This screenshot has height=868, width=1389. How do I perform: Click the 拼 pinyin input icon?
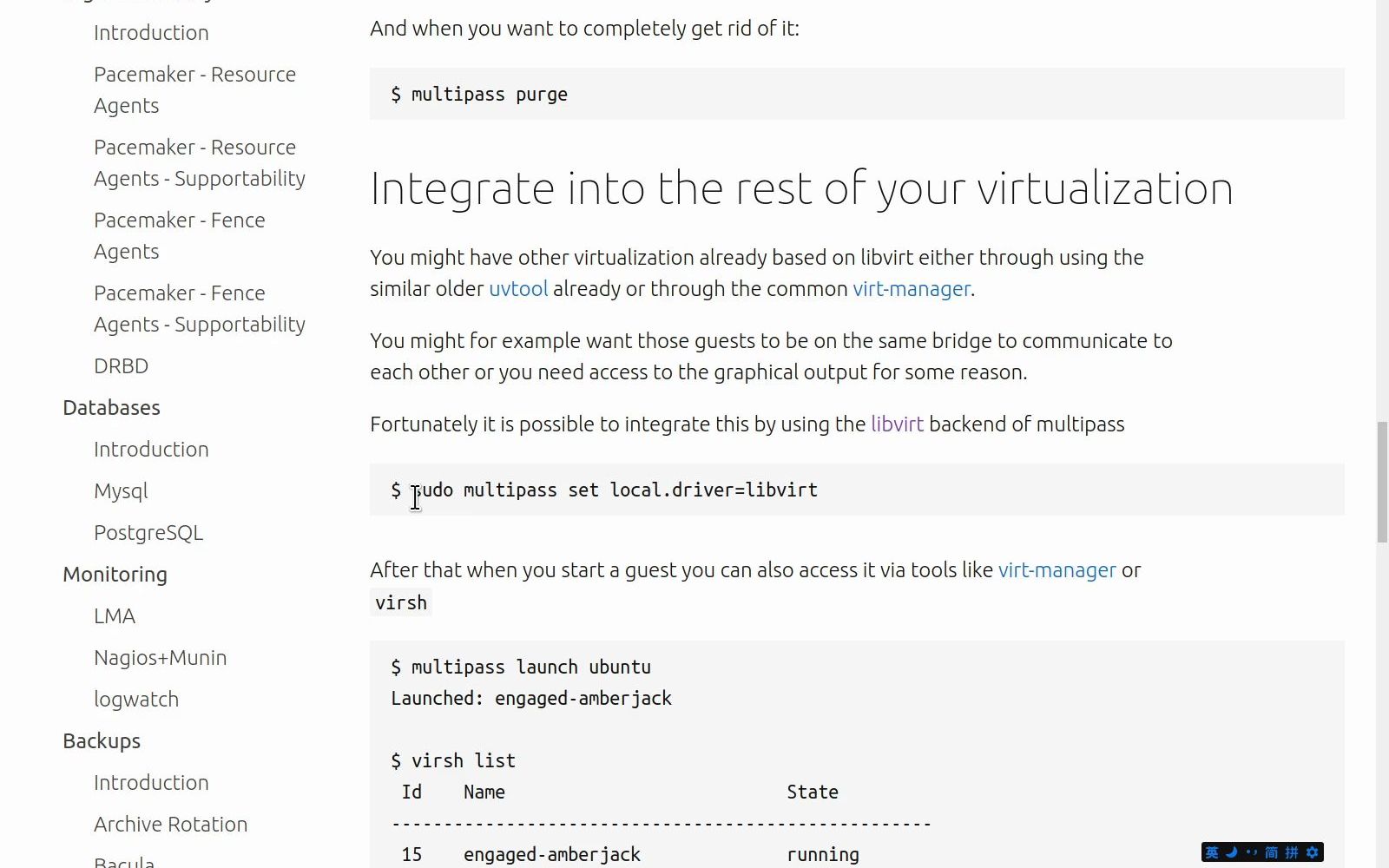click(1292, 852)
